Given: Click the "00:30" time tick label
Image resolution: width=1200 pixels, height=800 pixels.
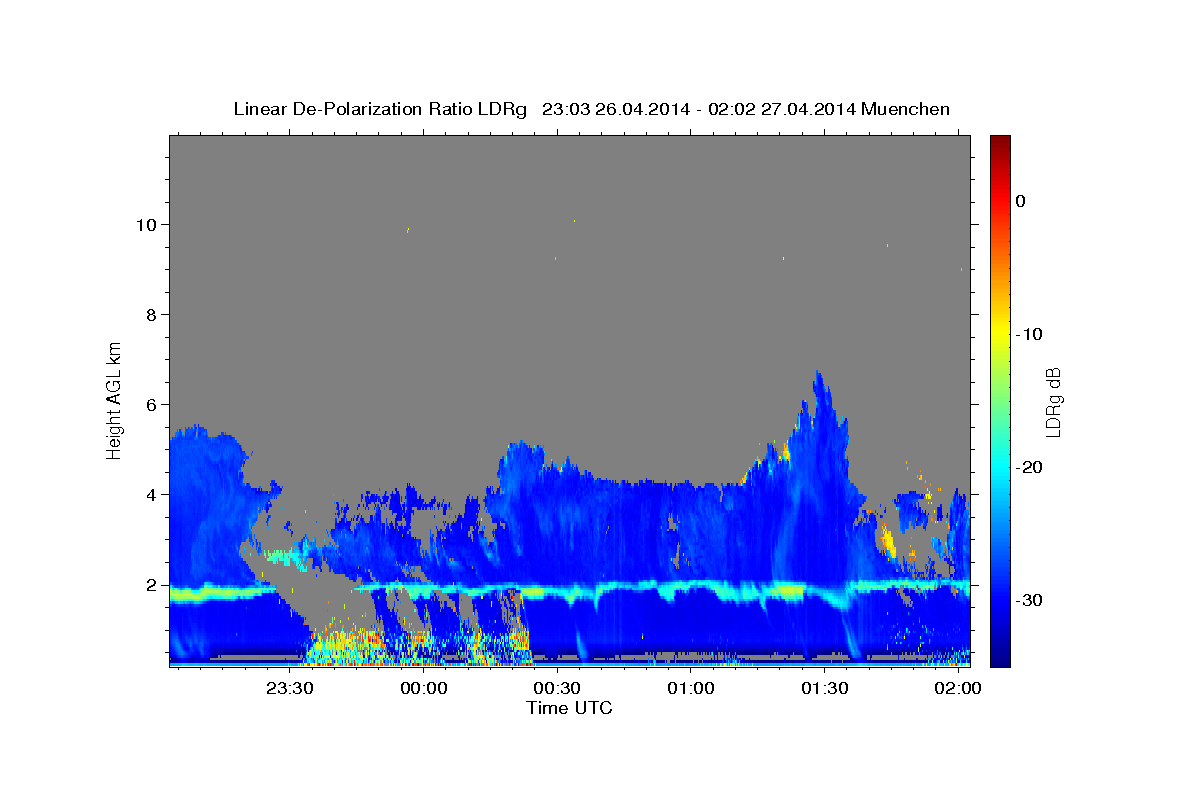Looking at the screenshot, I should click(557, 689).
